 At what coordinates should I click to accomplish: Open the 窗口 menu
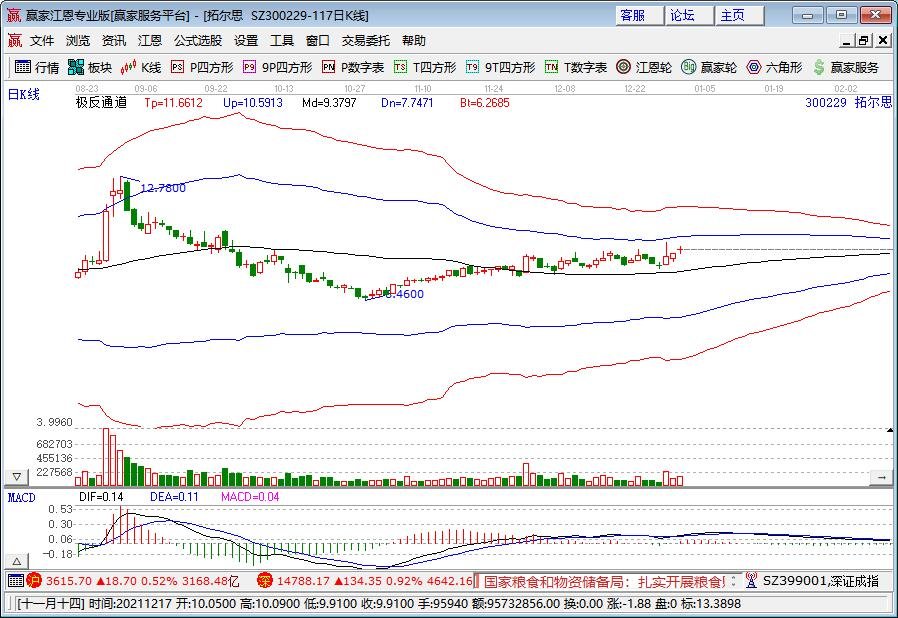coord(318,40)
